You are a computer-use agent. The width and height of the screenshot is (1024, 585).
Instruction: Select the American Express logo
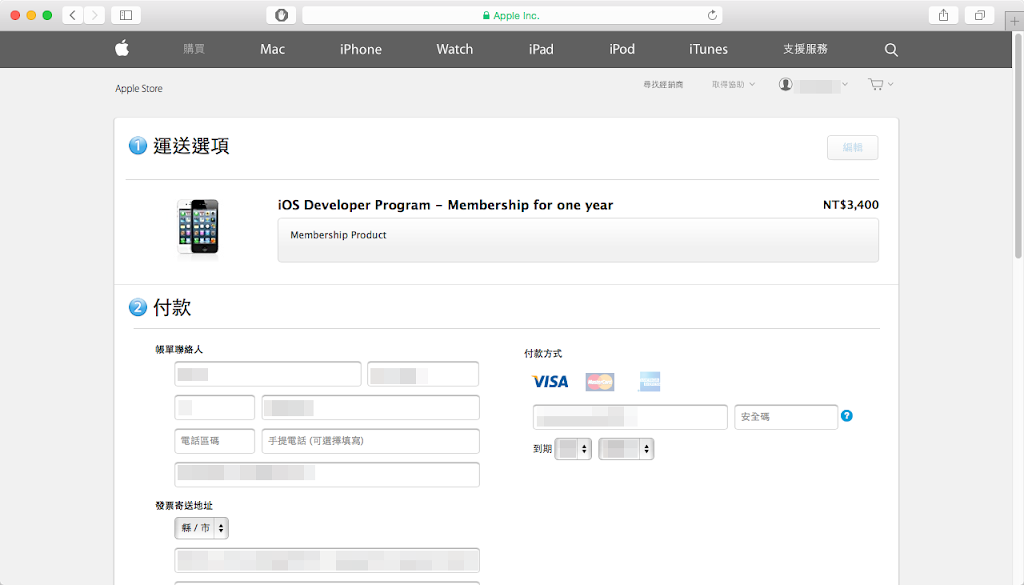coord(649,381)
